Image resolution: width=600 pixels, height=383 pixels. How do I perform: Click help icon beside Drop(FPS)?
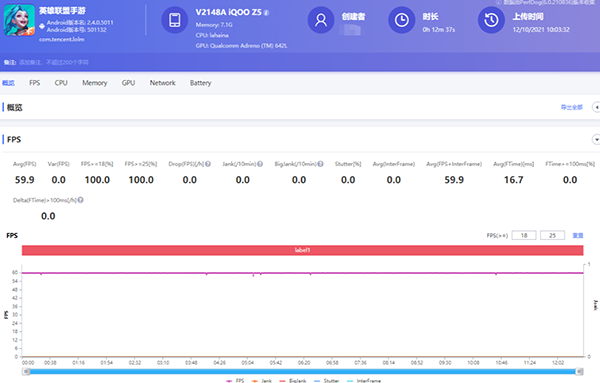click(208, 164)
